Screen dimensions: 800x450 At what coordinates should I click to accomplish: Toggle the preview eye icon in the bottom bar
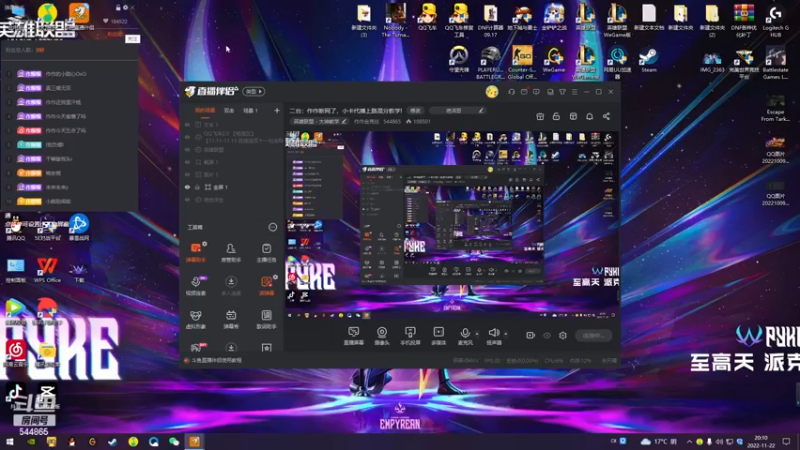[547, 335]
